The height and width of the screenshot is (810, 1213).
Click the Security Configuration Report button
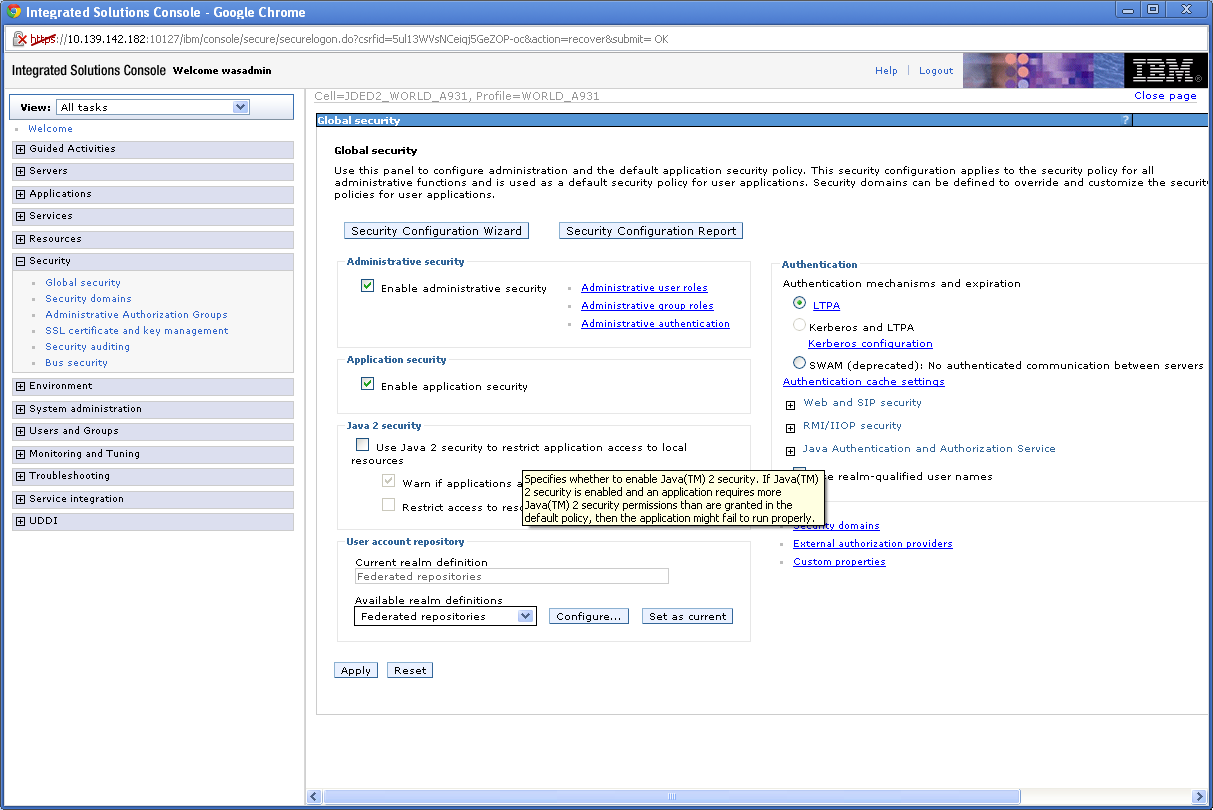(651, 231)
